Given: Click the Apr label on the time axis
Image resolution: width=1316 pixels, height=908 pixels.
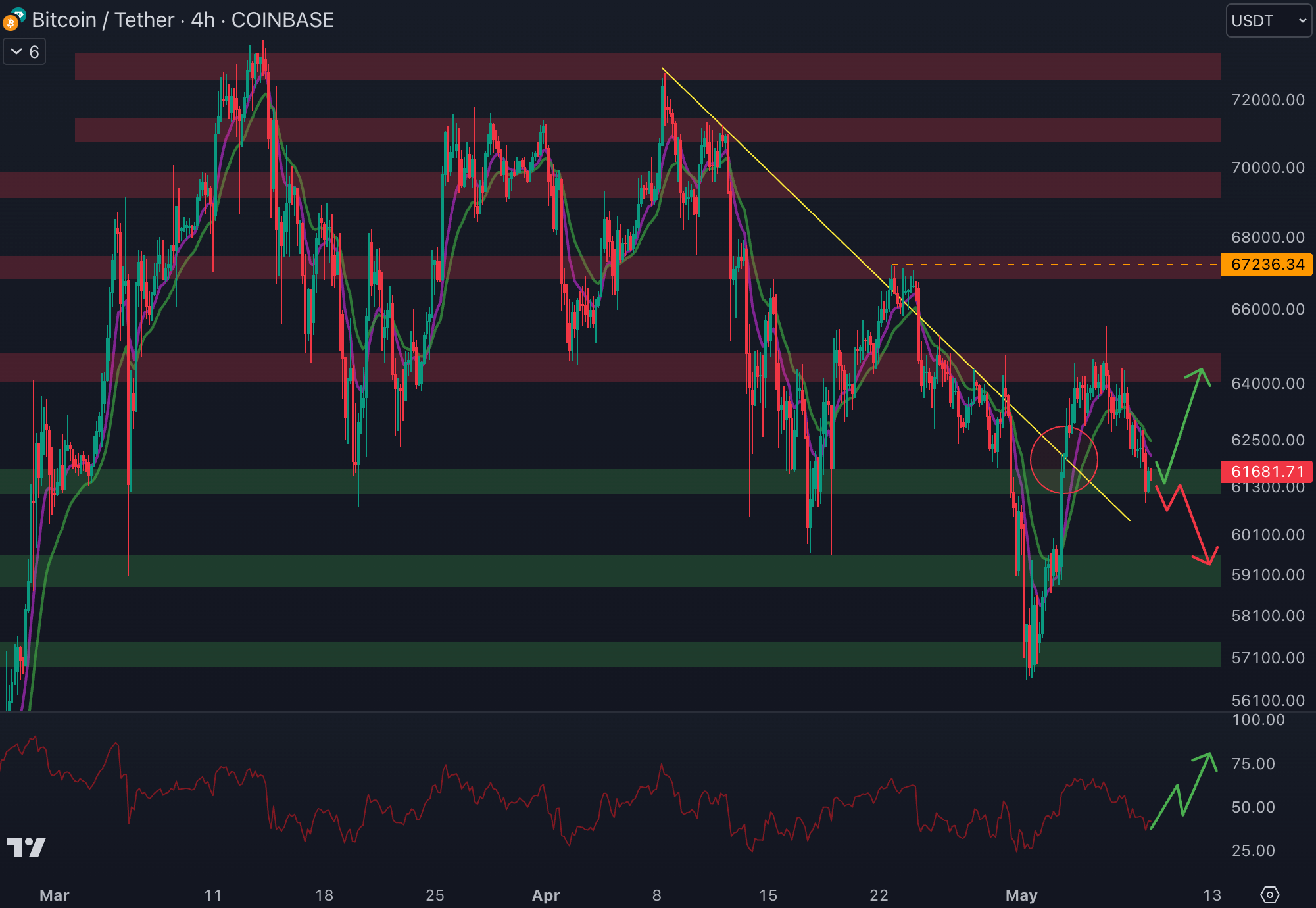Looking at the screenshot, I should (545, 895).
